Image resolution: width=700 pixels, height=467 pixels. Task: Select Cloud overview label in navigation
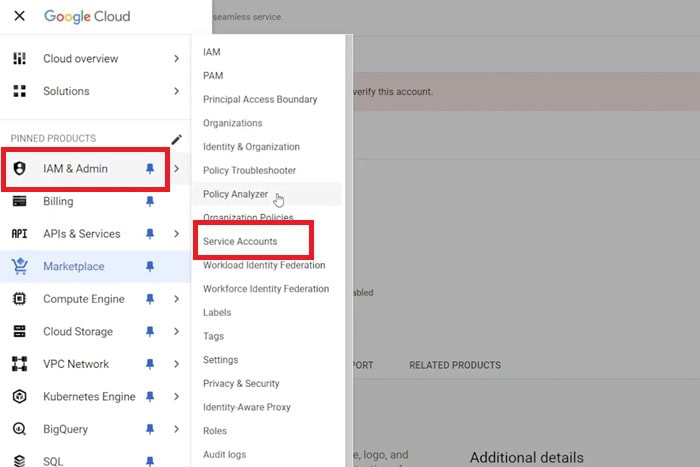(x=81, y=58)
